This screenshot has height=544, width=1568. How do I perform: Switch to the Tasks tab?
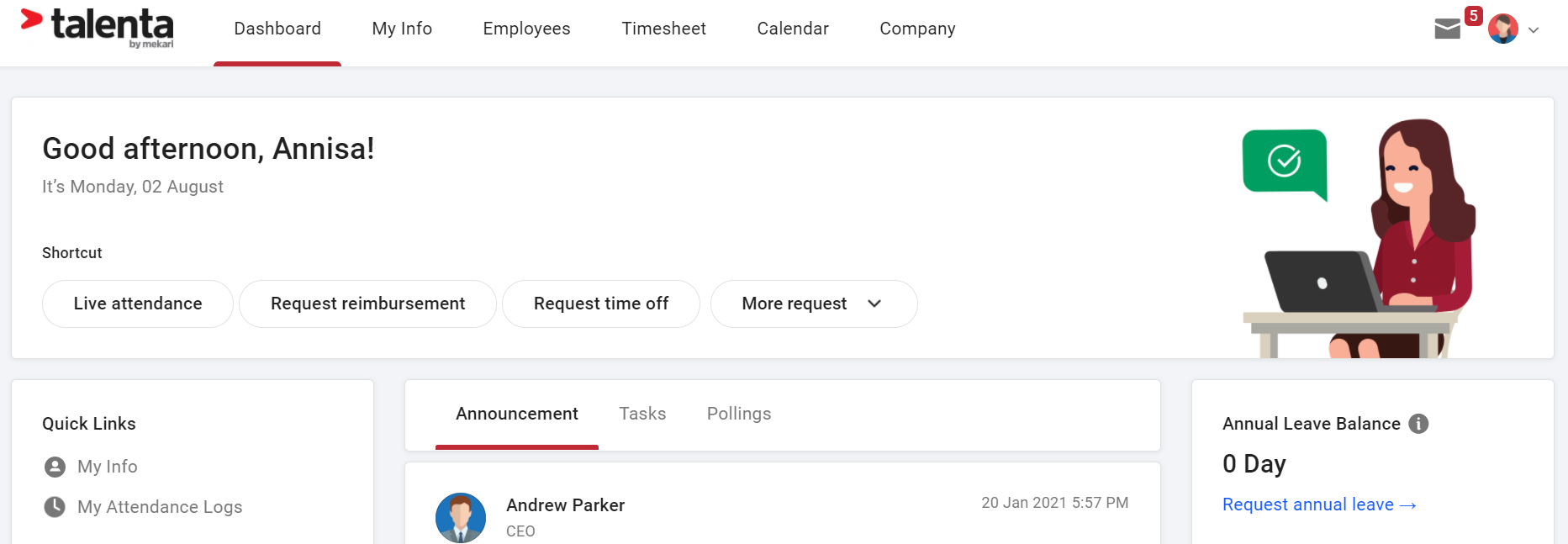[x=642, y=414]
